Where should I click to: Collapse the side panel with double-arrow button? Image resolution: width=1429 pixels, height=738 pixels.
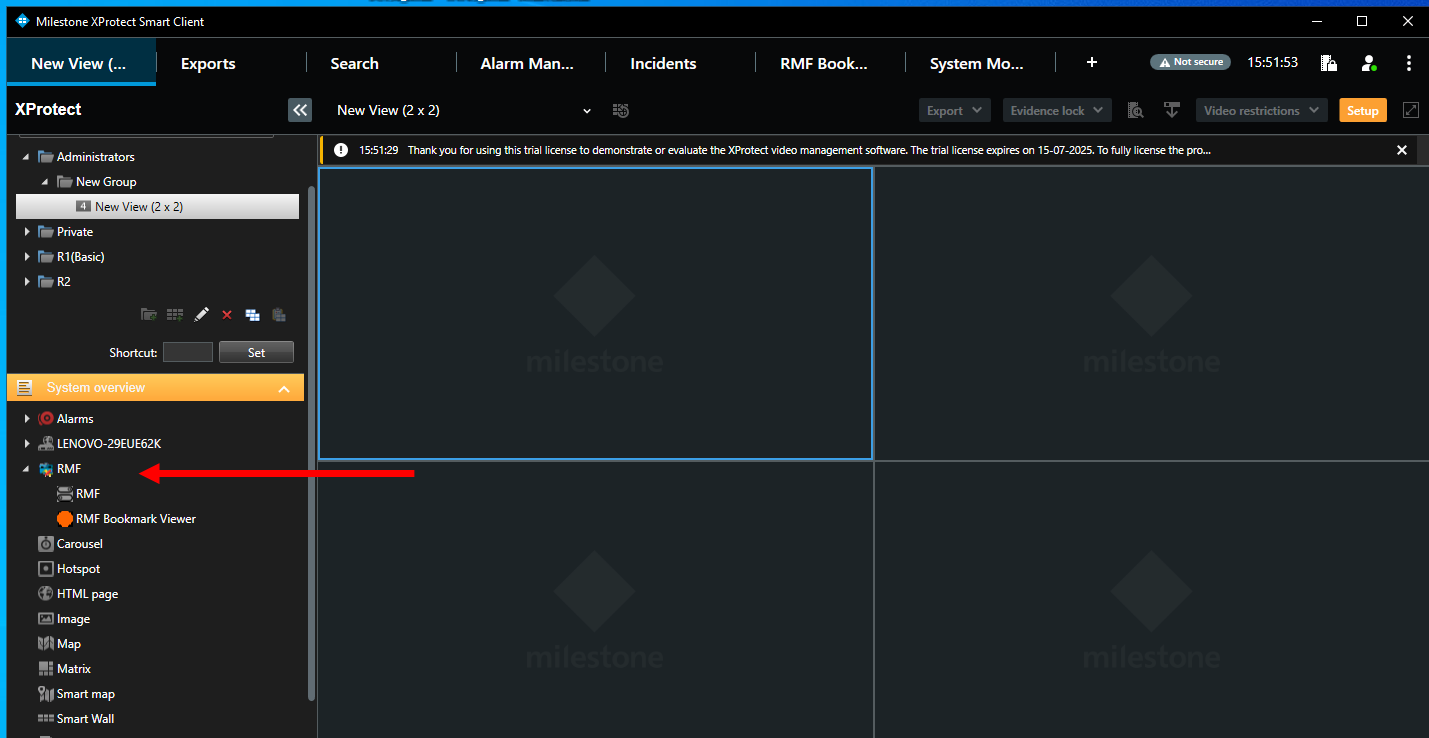coord(300,110)
